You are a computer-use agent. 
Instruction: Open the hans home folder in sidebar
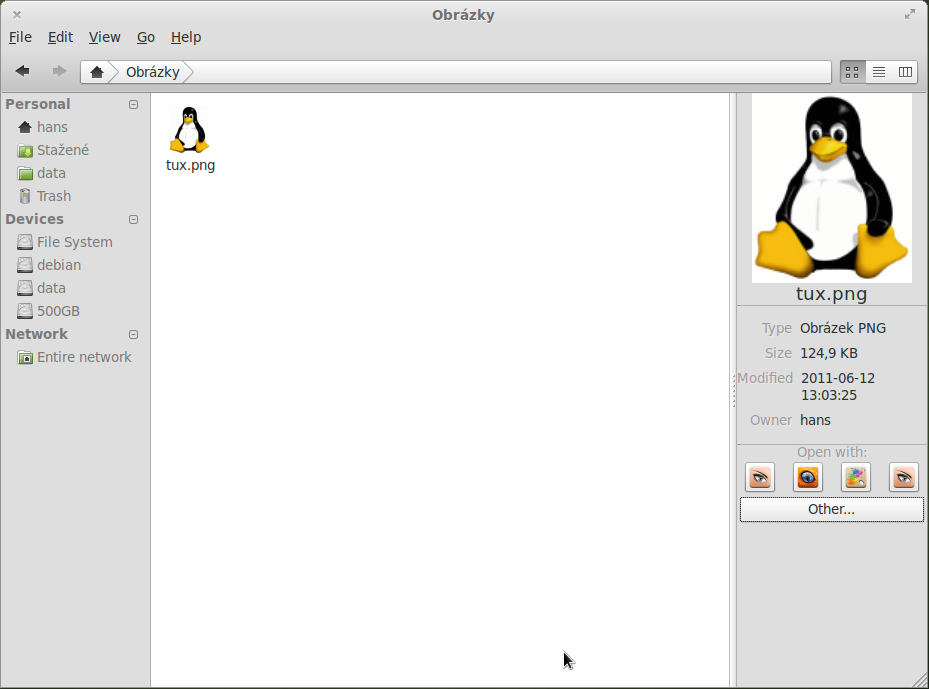coord(43,127)
